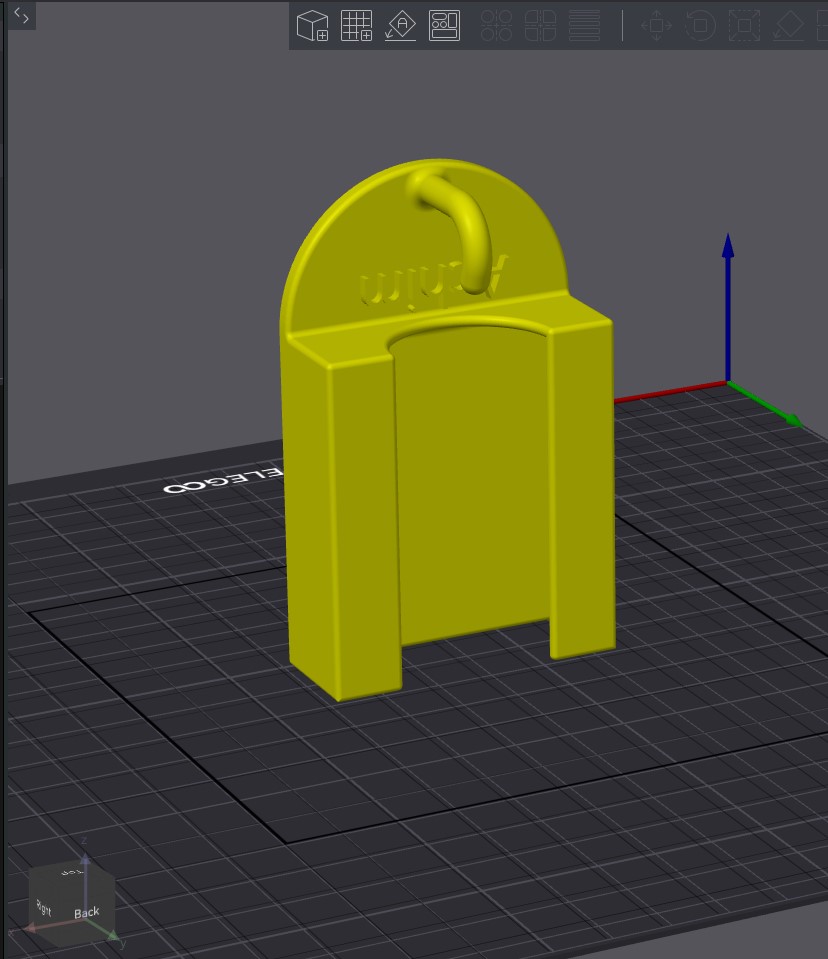Click the Add model cube icon

[x=312, y=26]
